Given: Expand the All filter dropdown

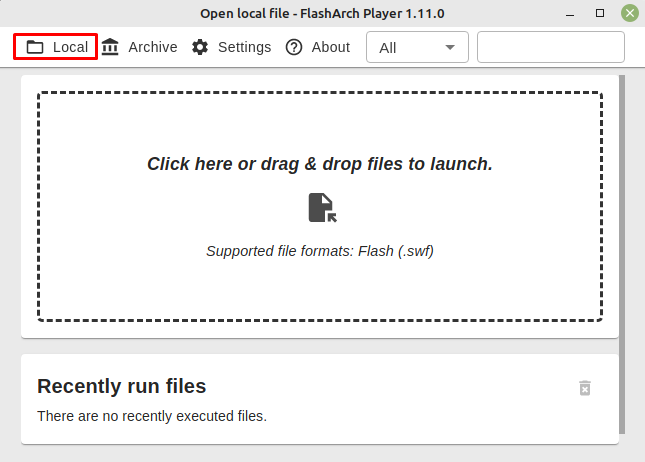Looking at the screenshot, I should coord(418,47).
